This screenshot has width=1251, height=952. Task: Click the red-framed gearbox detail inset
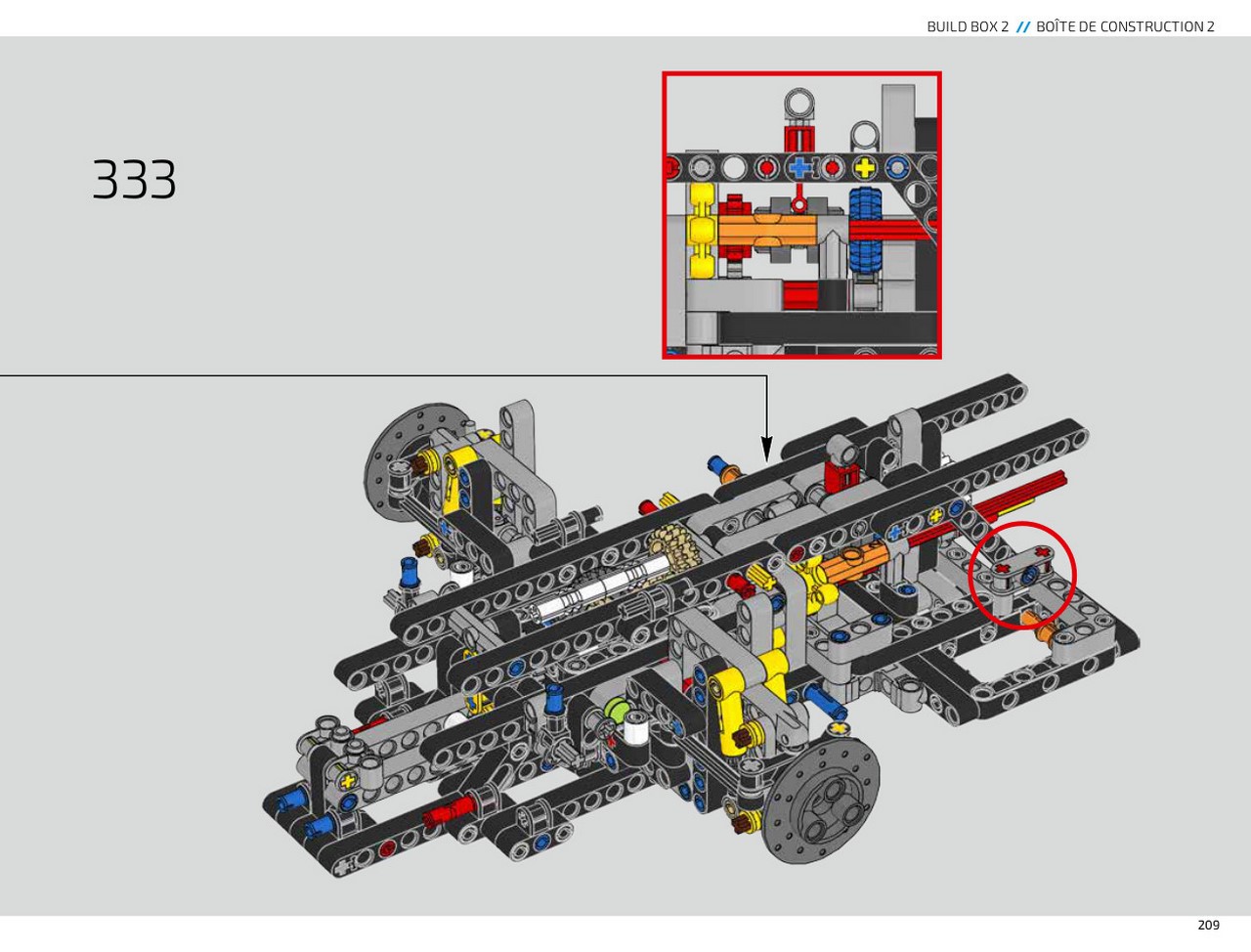point(801,215)
